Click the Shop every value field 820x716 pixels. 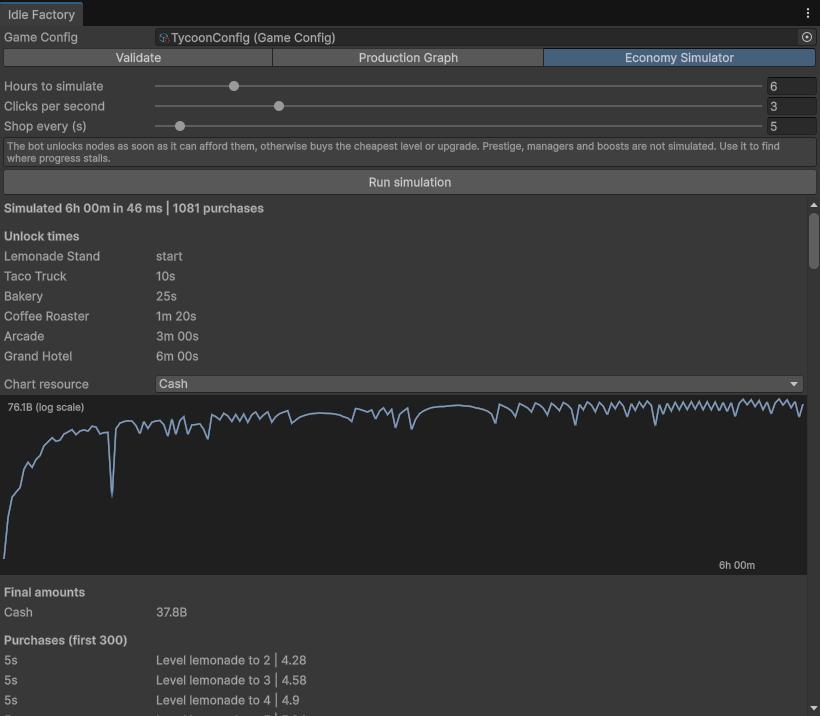791,126
